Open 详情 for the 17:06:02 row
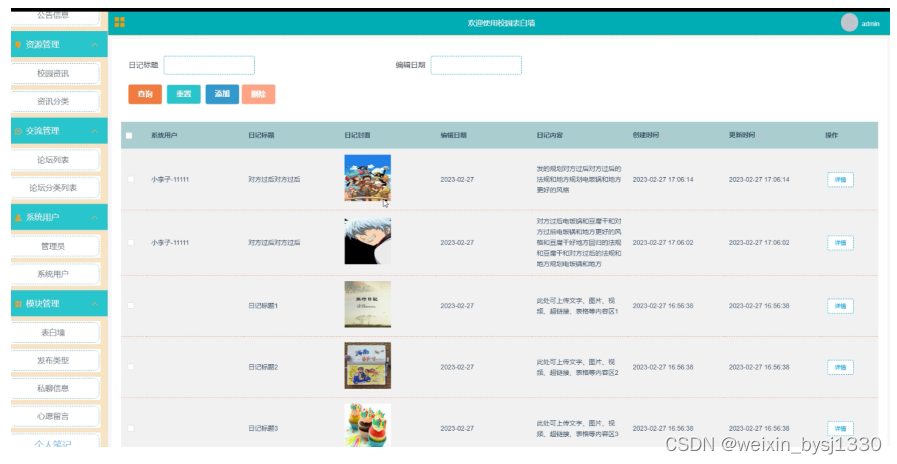The height and width of the screenshot is (464, 897). 840,243
